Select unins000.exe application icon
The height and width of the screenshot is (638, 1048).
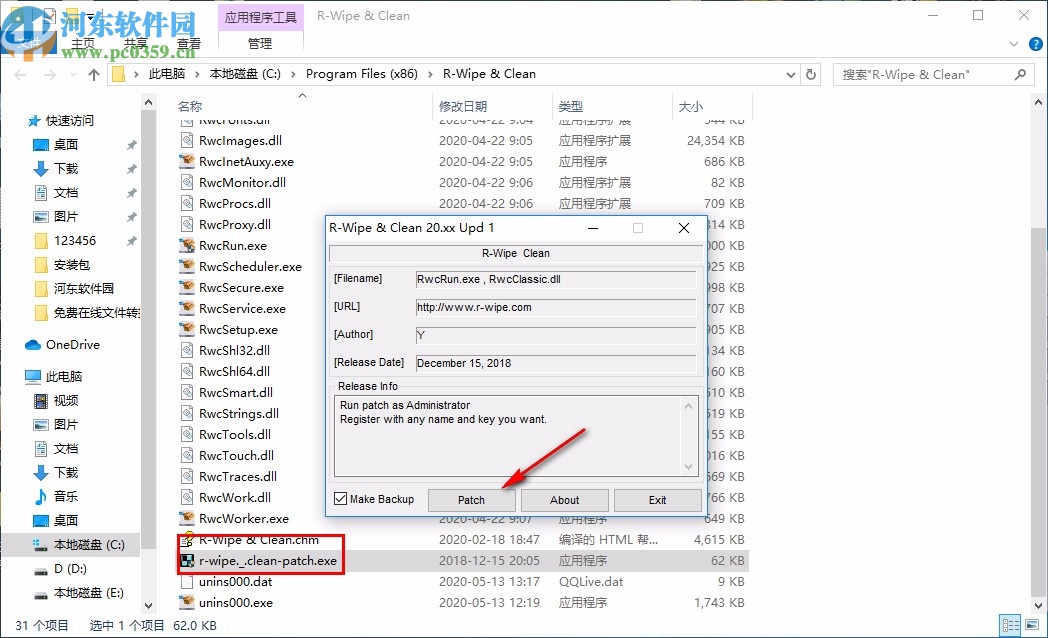coord(187,603)
